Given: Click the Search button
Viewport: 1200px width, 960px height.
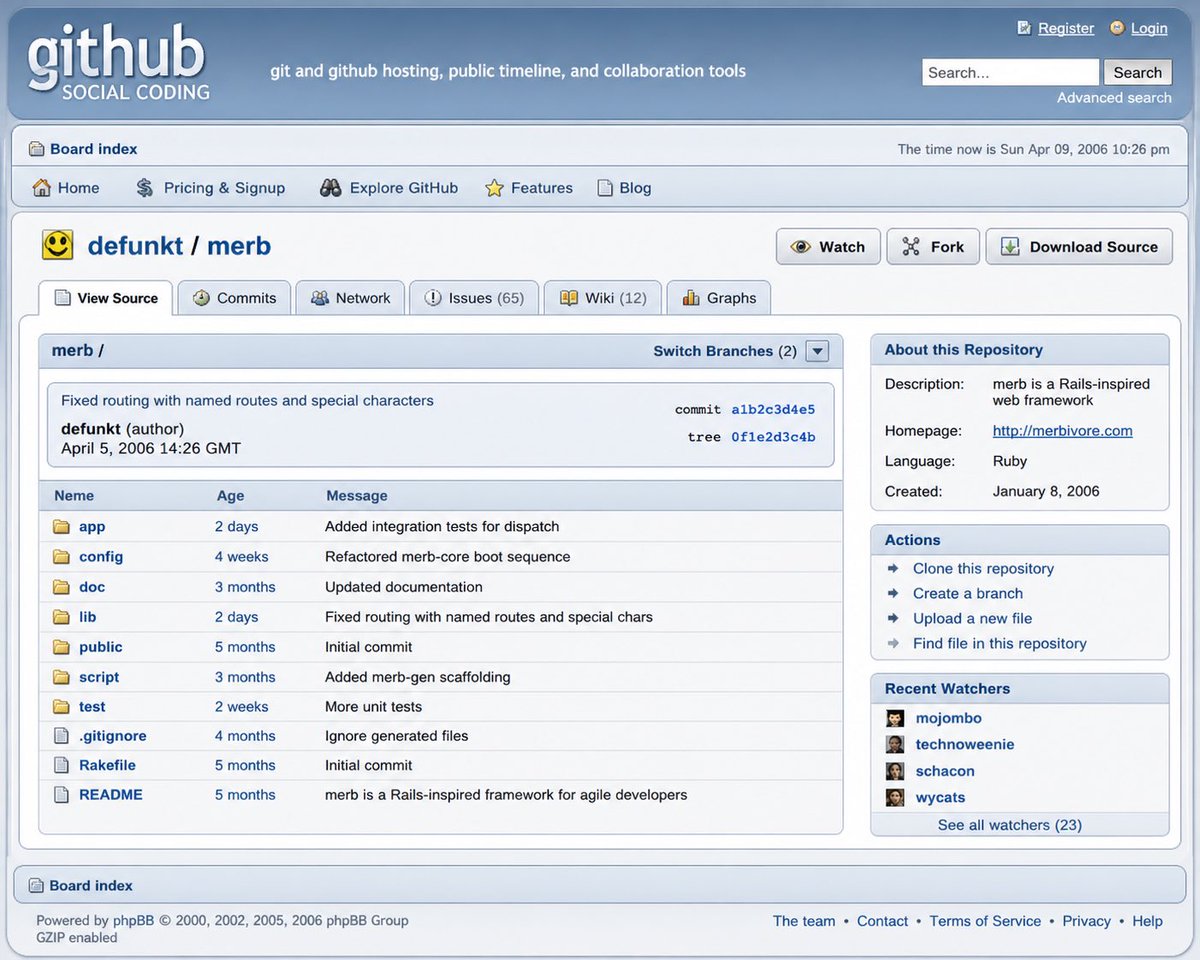Looking at the screenshot, I should pos(1137,72).
